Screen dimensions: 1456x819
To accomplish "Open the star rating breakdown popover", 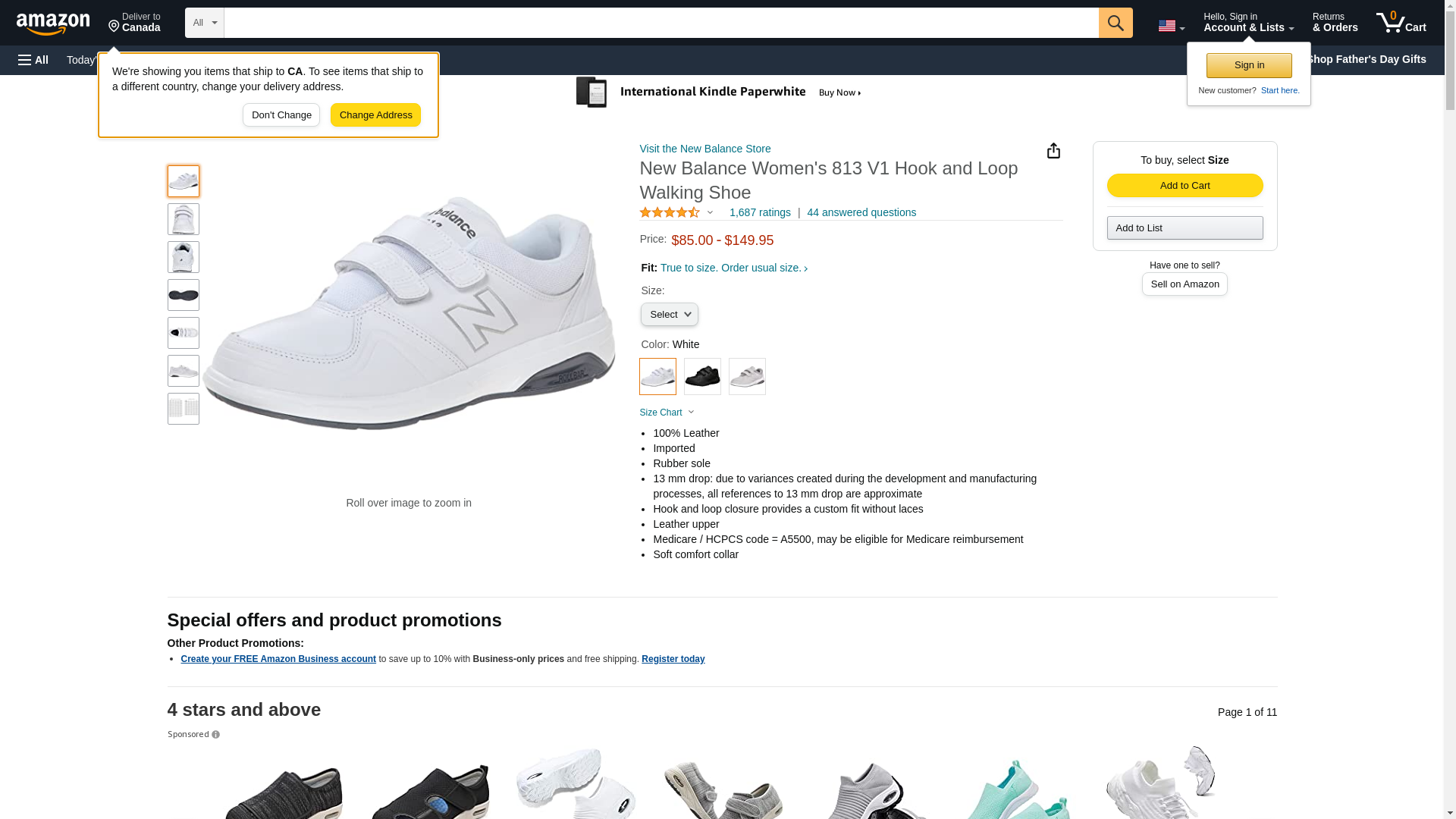I will [x=676, y=213].
